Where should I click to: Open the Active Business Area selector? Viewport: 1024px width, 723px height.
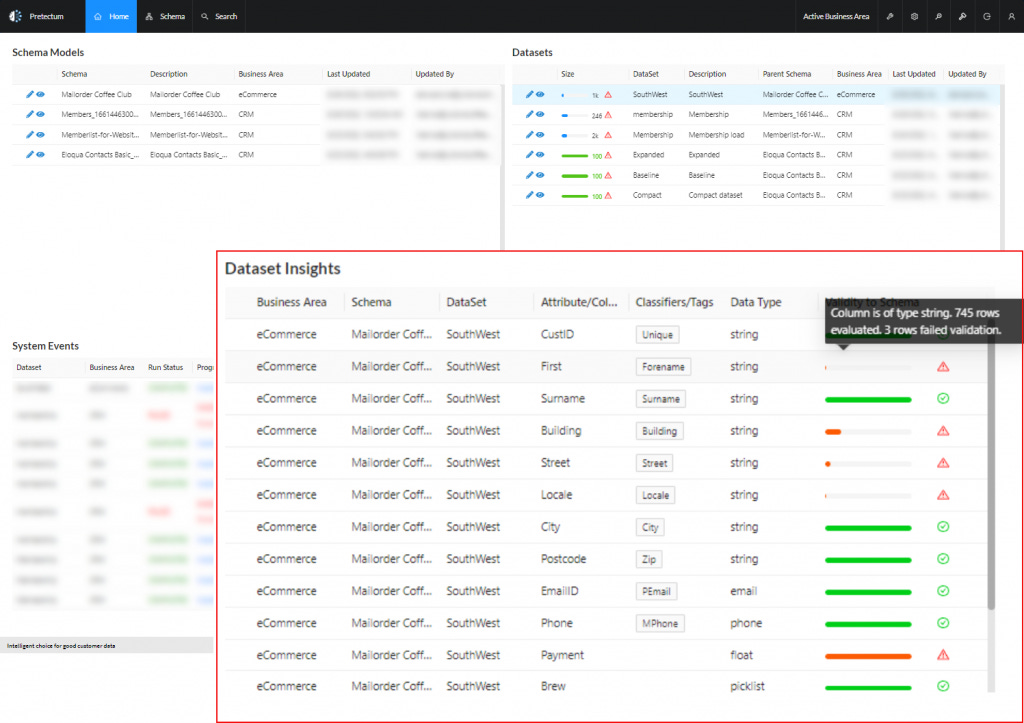pyautogui.click(x=836, y=17)
